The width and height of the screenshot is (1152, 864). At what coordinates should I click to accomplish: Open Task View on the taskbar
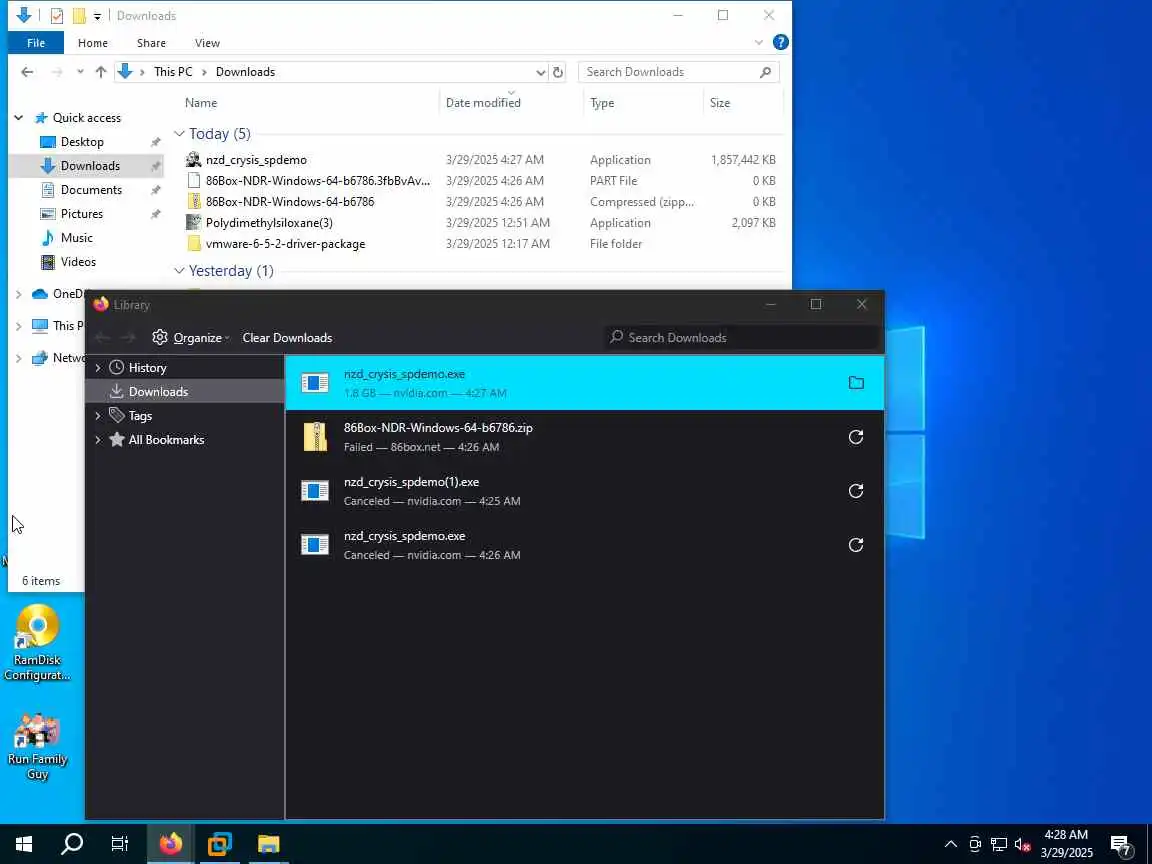[120, 843]
